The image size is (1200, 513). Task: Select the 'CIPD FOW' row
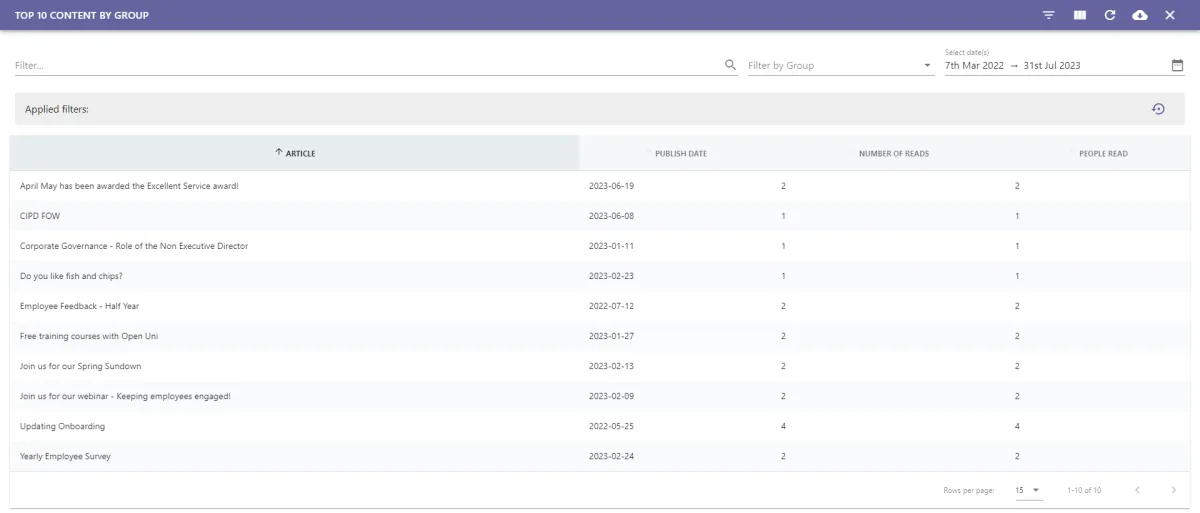pos(600,216)
